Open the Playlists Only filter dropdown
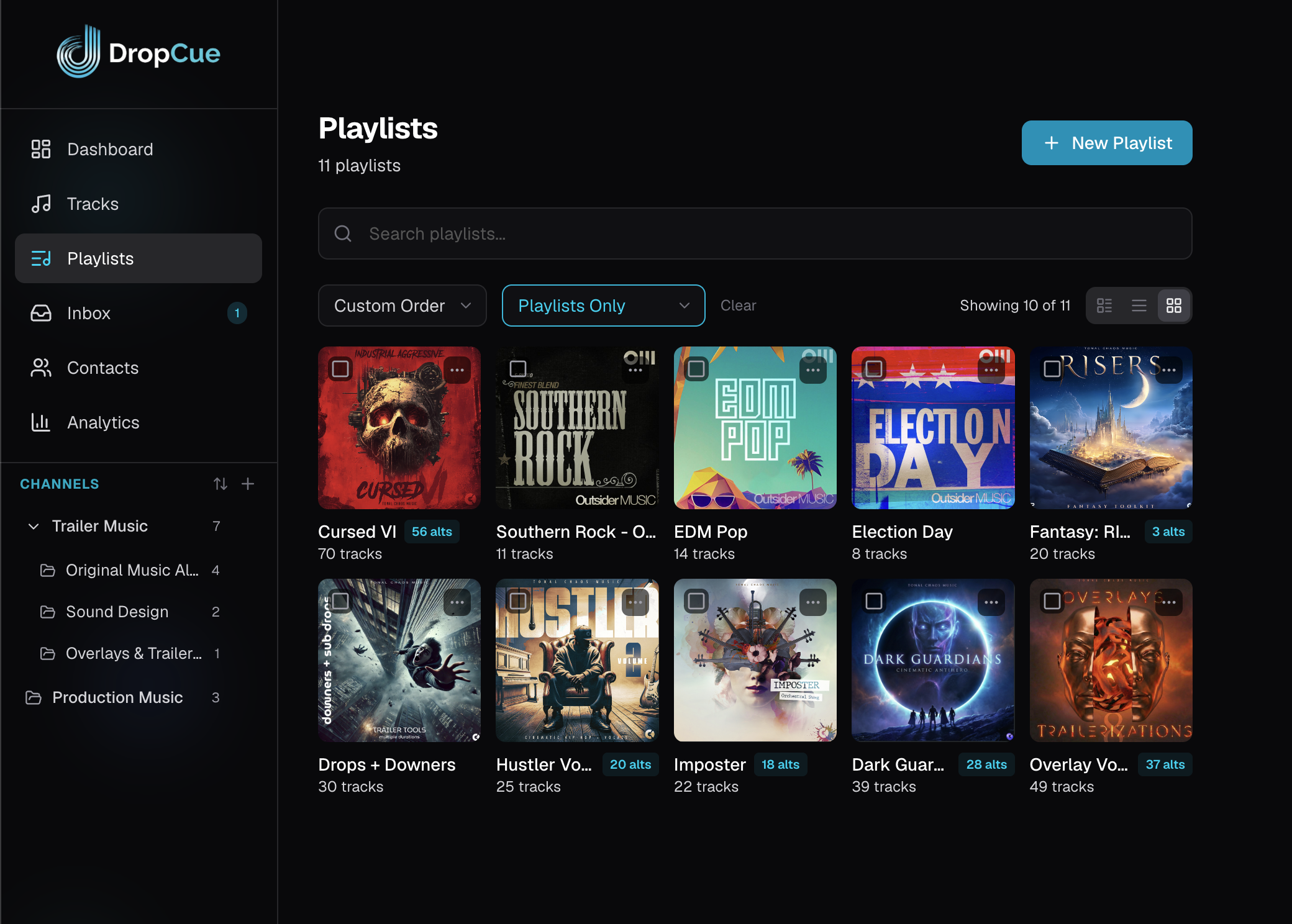This screenshot has width=1292, height=924. coord(603,306)
